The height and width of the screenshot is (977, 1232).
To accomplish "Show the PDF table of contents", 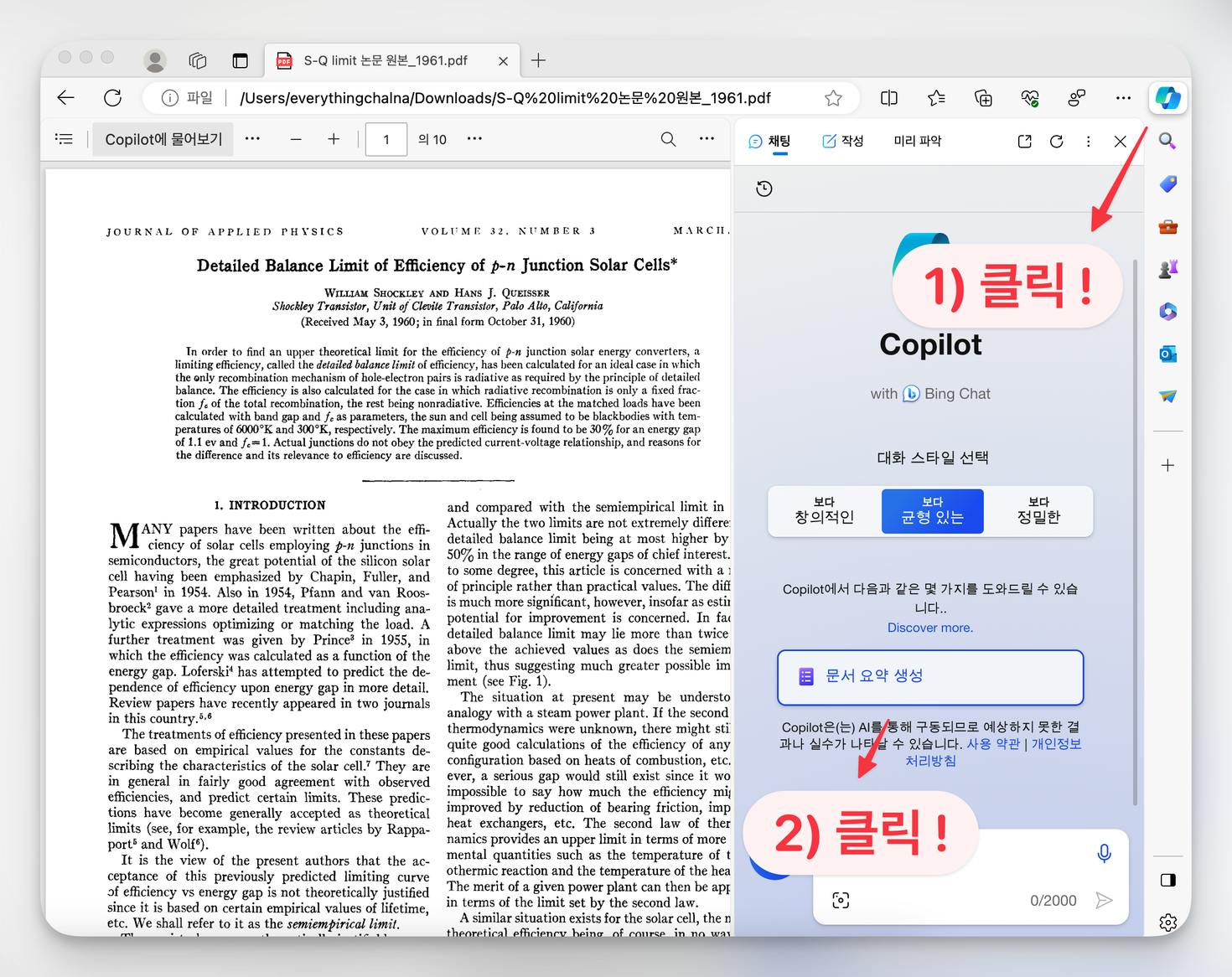I will [x=65, y=139].
